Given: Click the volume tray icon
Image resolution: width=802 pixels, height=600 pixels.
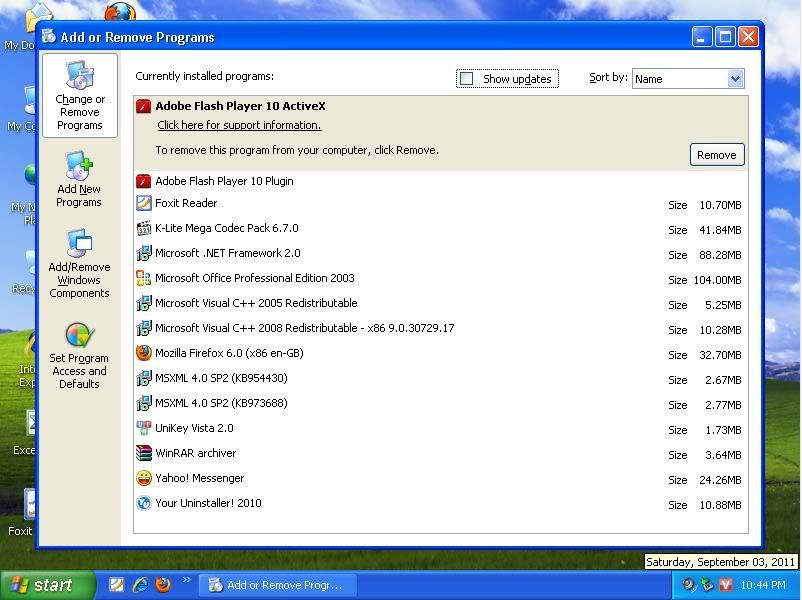Looking at the screenshot, I should 688,585.
